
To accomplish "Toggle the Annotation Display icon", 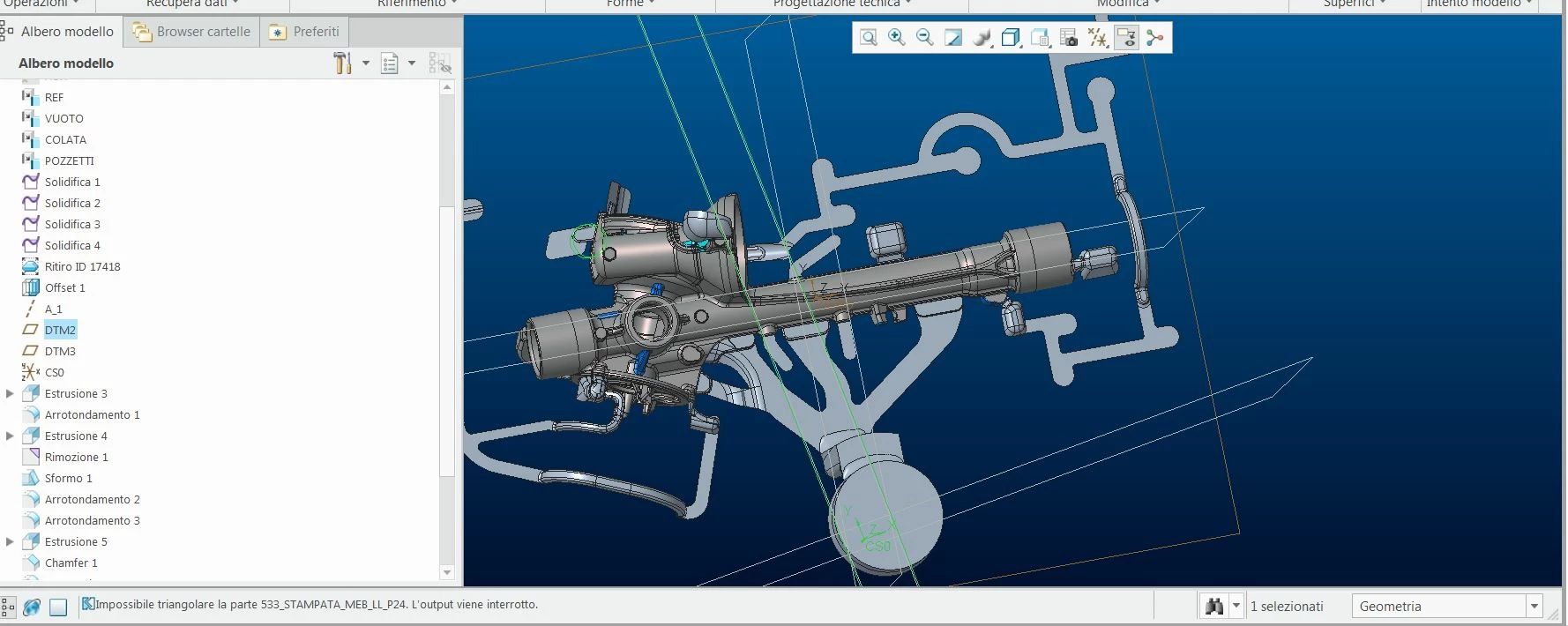I will pyautogui.click(x=1126, y=37).
